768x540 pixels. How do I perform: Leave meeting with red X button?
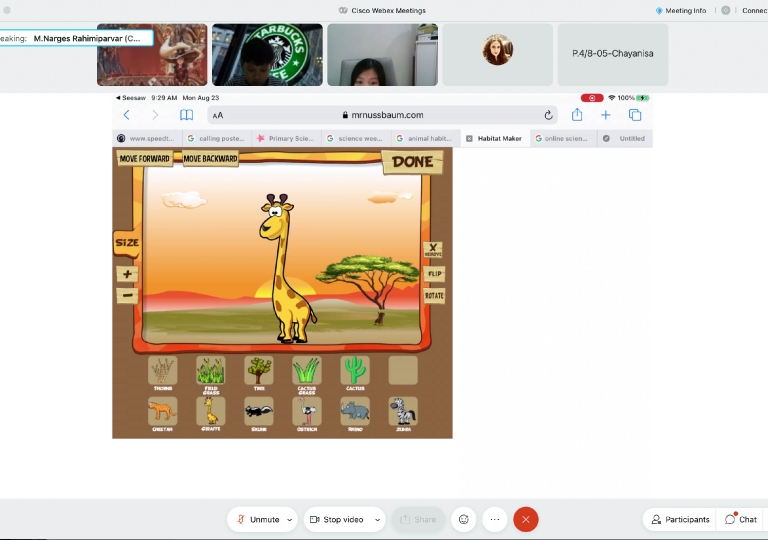(x=526, y=519)
